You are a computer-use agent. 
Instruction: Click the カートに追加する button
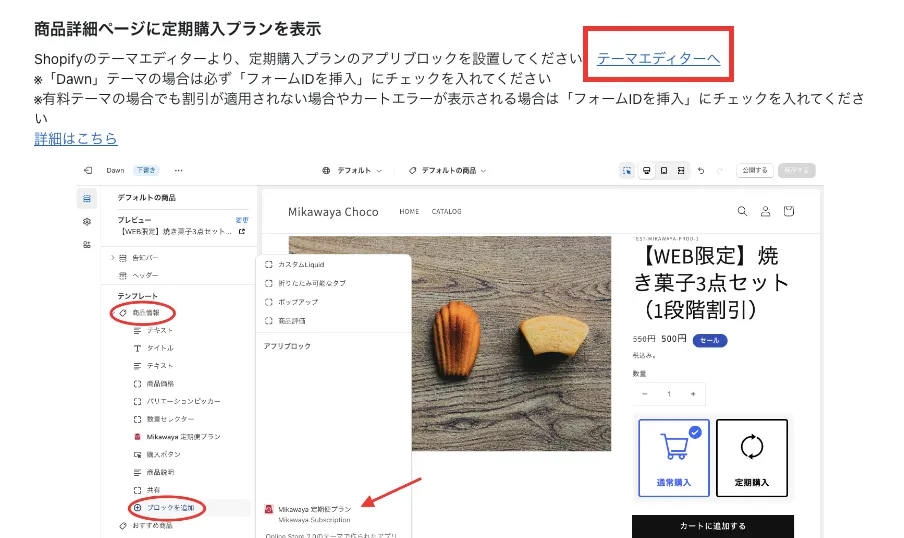pyautogui.click(x=713, y=526)
